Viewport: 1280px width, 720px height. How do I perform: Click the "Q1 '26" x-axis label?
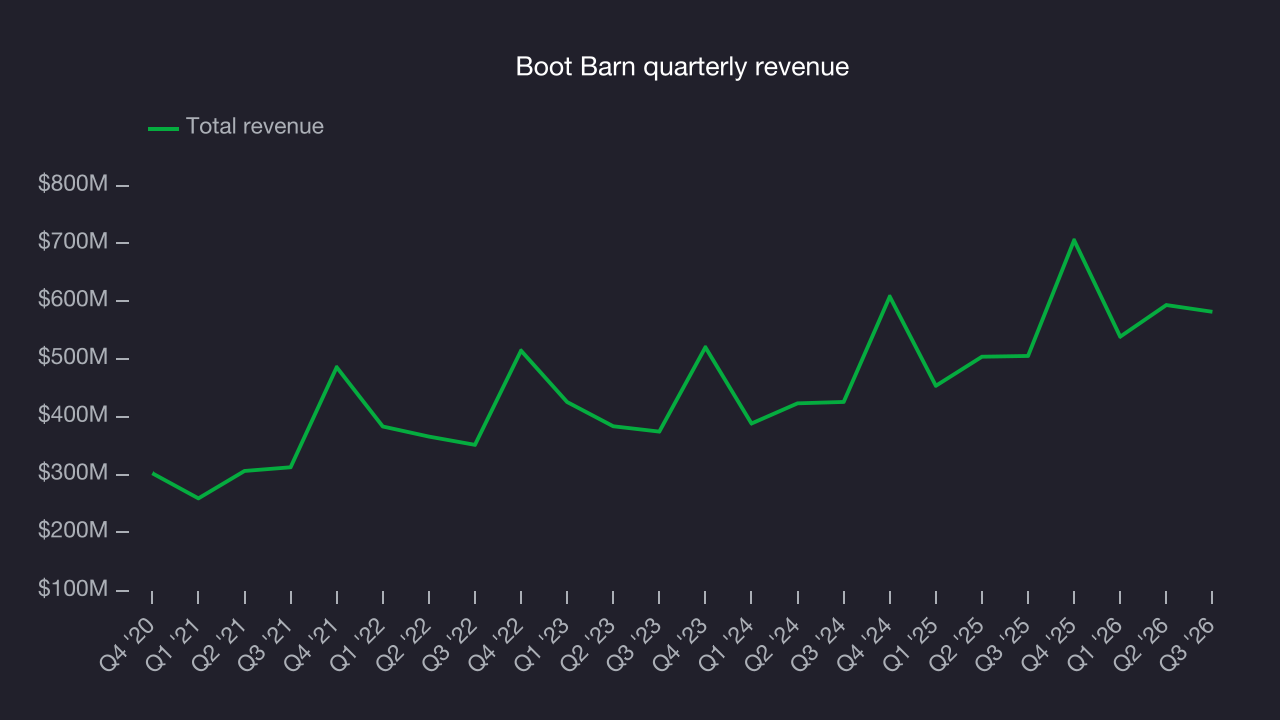1096,643
